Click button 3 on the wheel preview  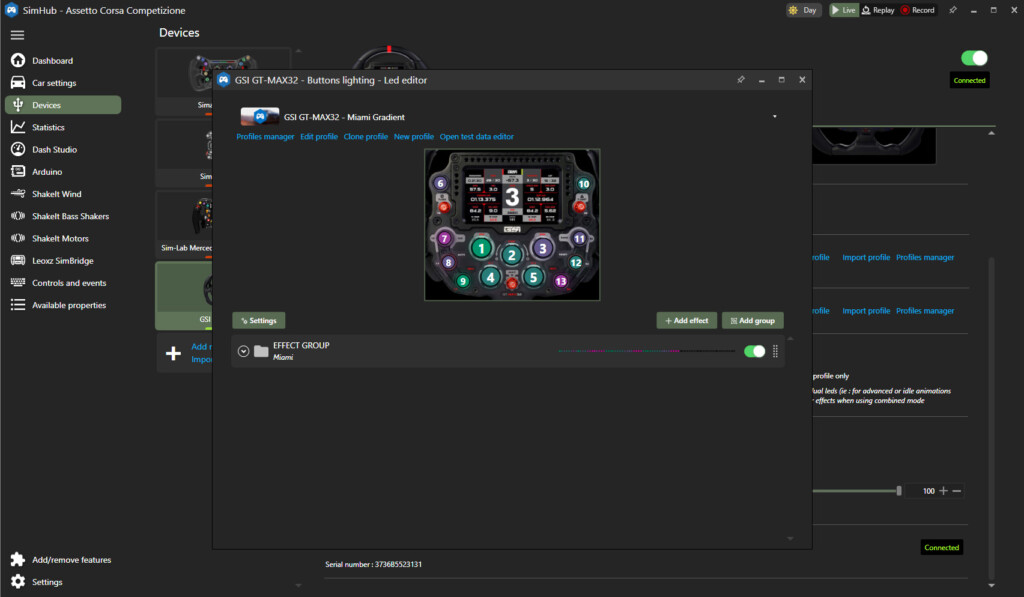coord(543,248)
